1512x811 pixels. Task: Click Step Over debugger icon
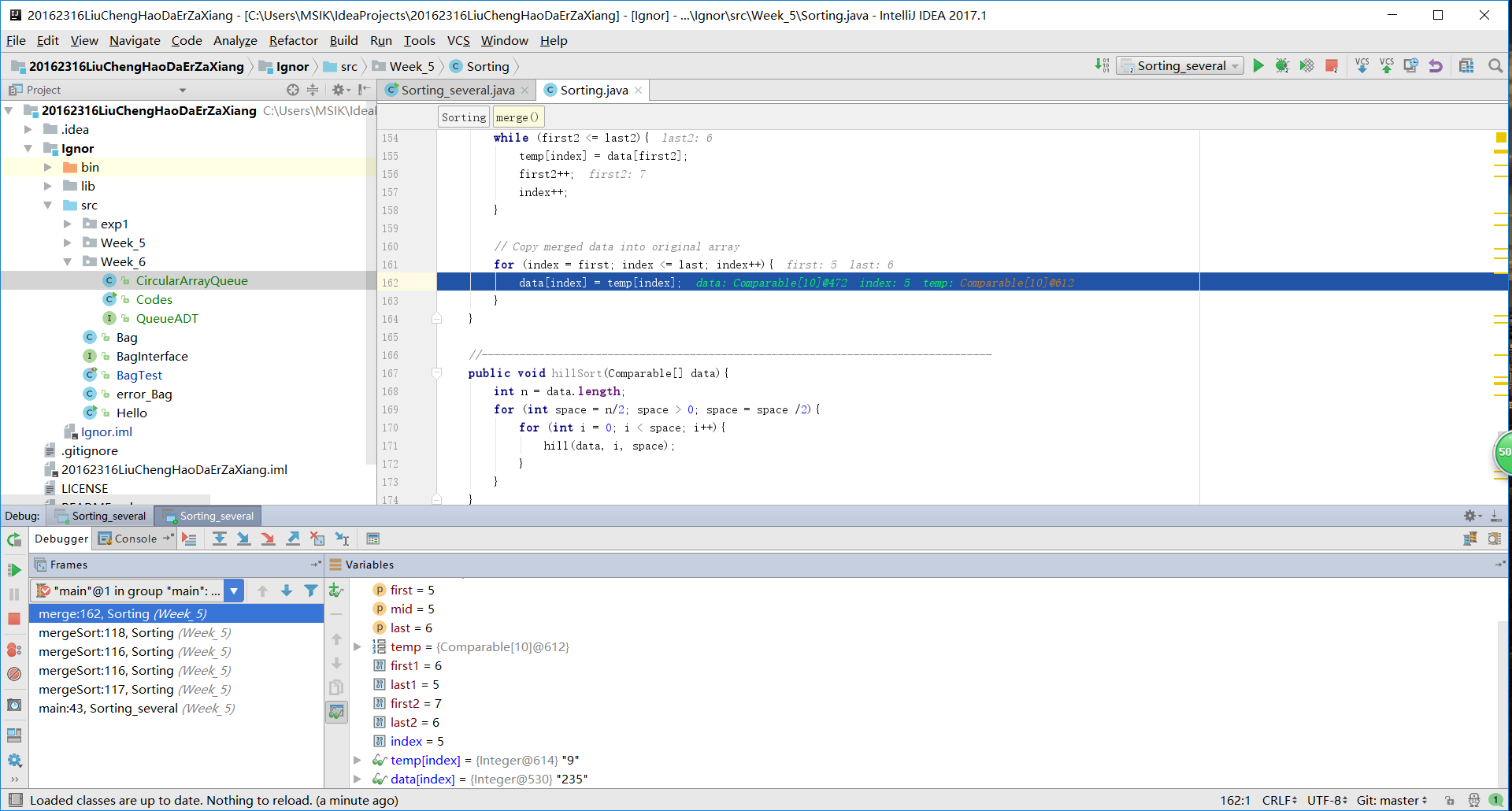(x=220, y=539)
